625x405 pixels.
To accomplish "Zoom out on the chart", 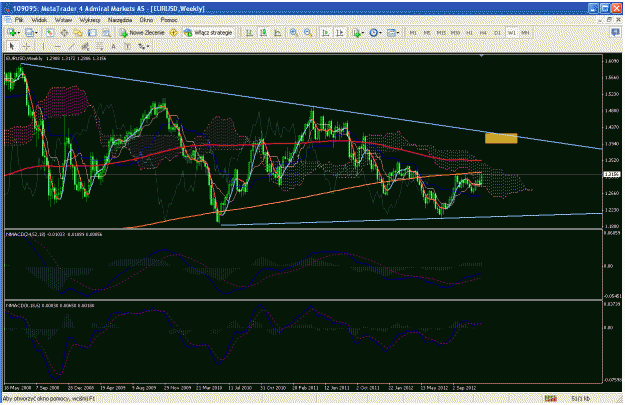I will click(308, 33).
